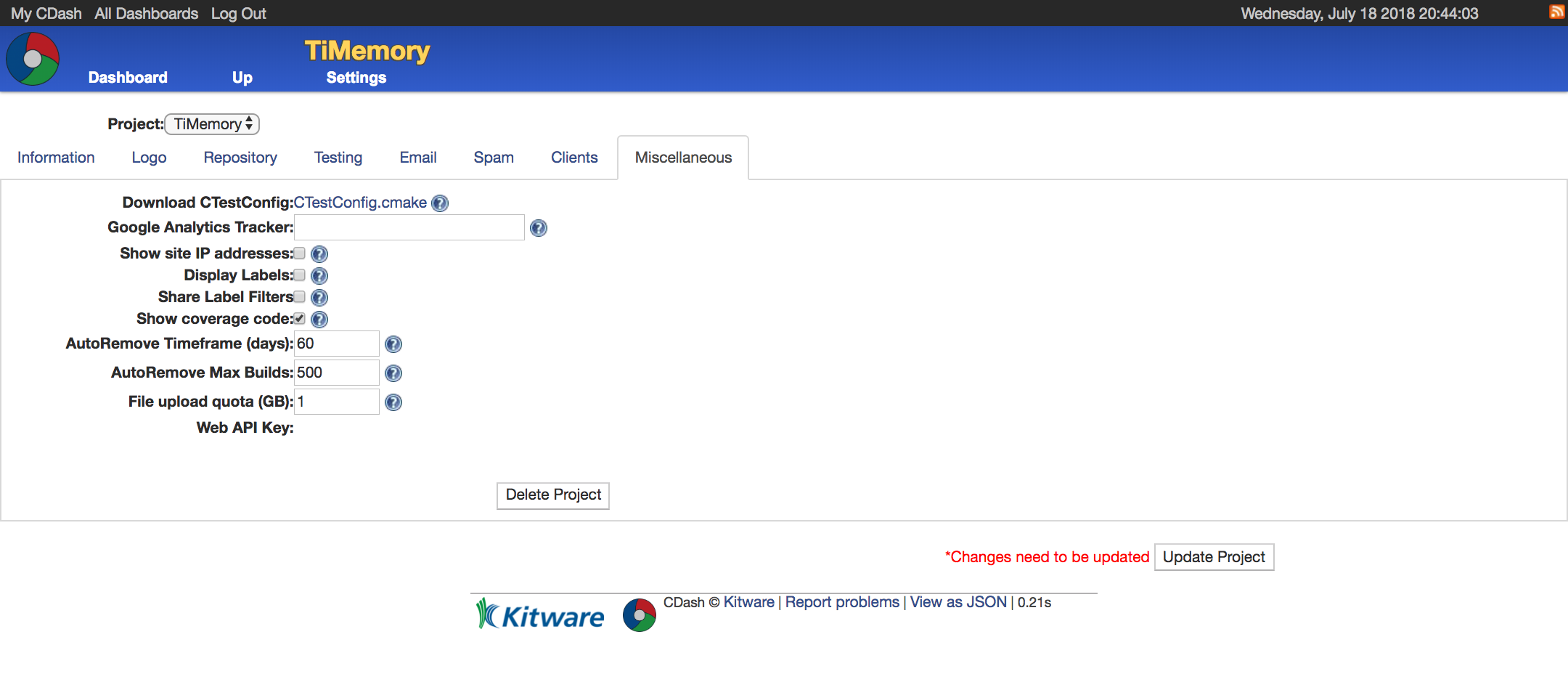
Task: Click help icon for File upload quota
Action: click(x=393, y=402)
